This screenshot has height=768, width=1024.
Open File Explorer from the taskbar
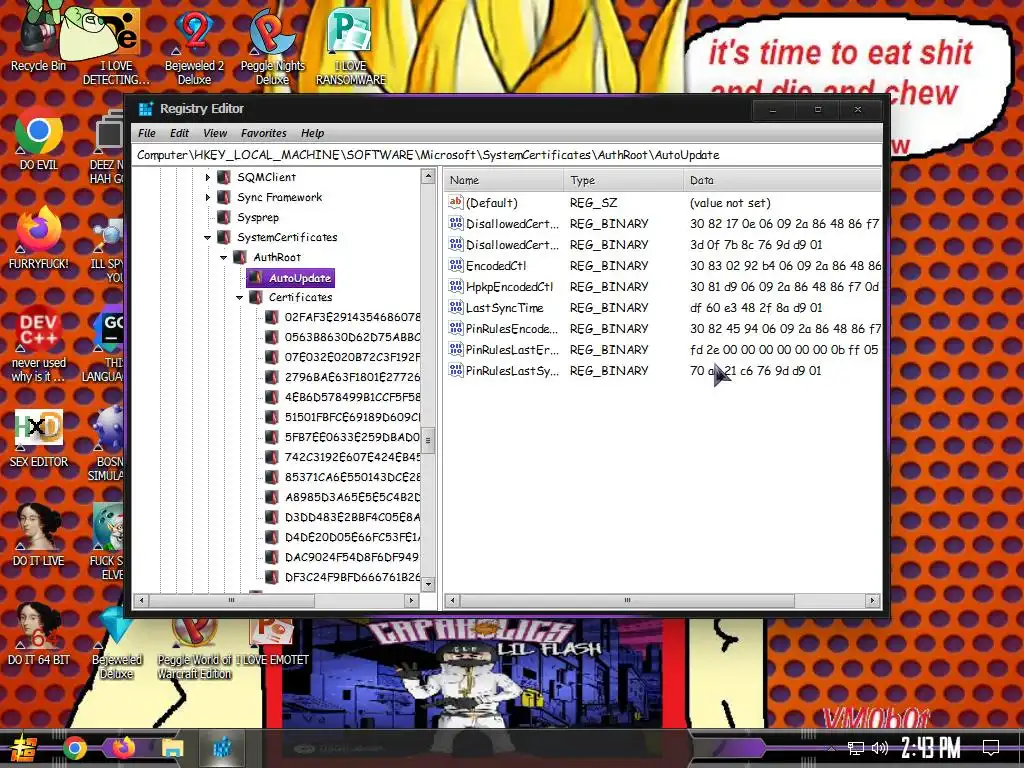tap(172, 748)
